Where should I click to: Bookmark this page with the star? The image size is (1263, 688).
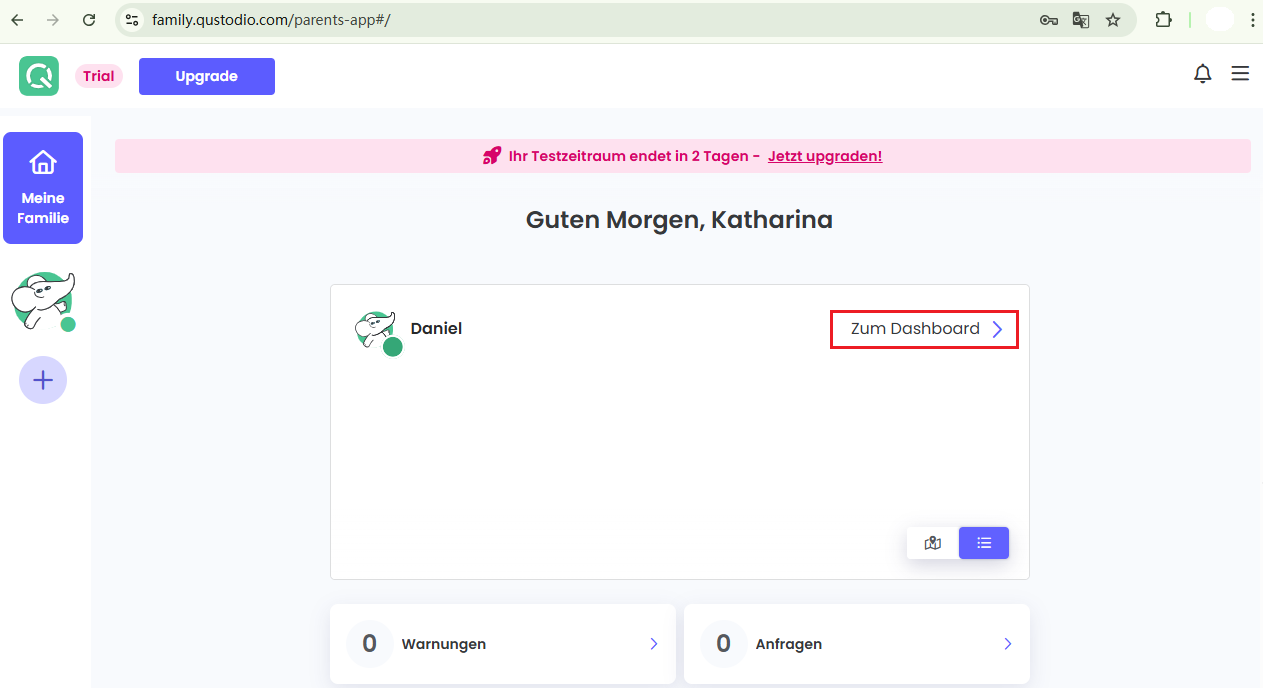click(1113, 20)
